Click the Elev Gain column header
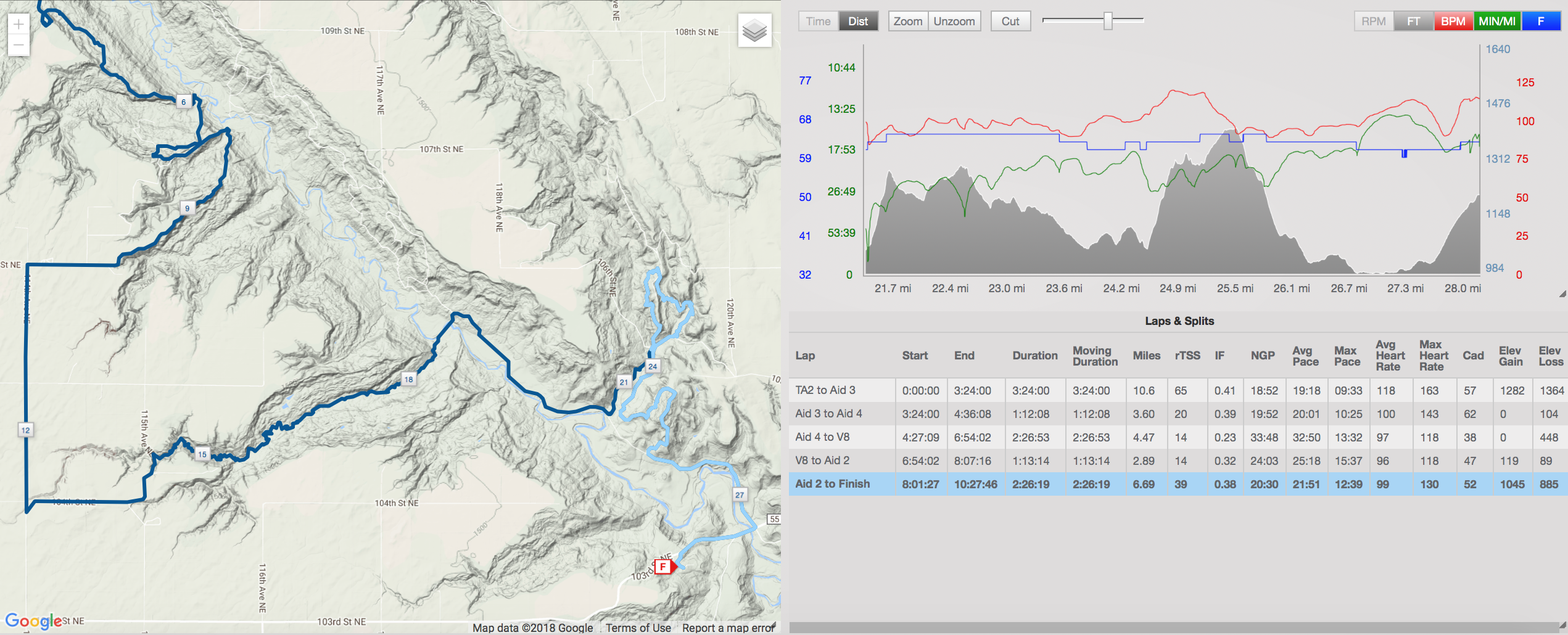1568x635 pixels. coord(1511,356)
